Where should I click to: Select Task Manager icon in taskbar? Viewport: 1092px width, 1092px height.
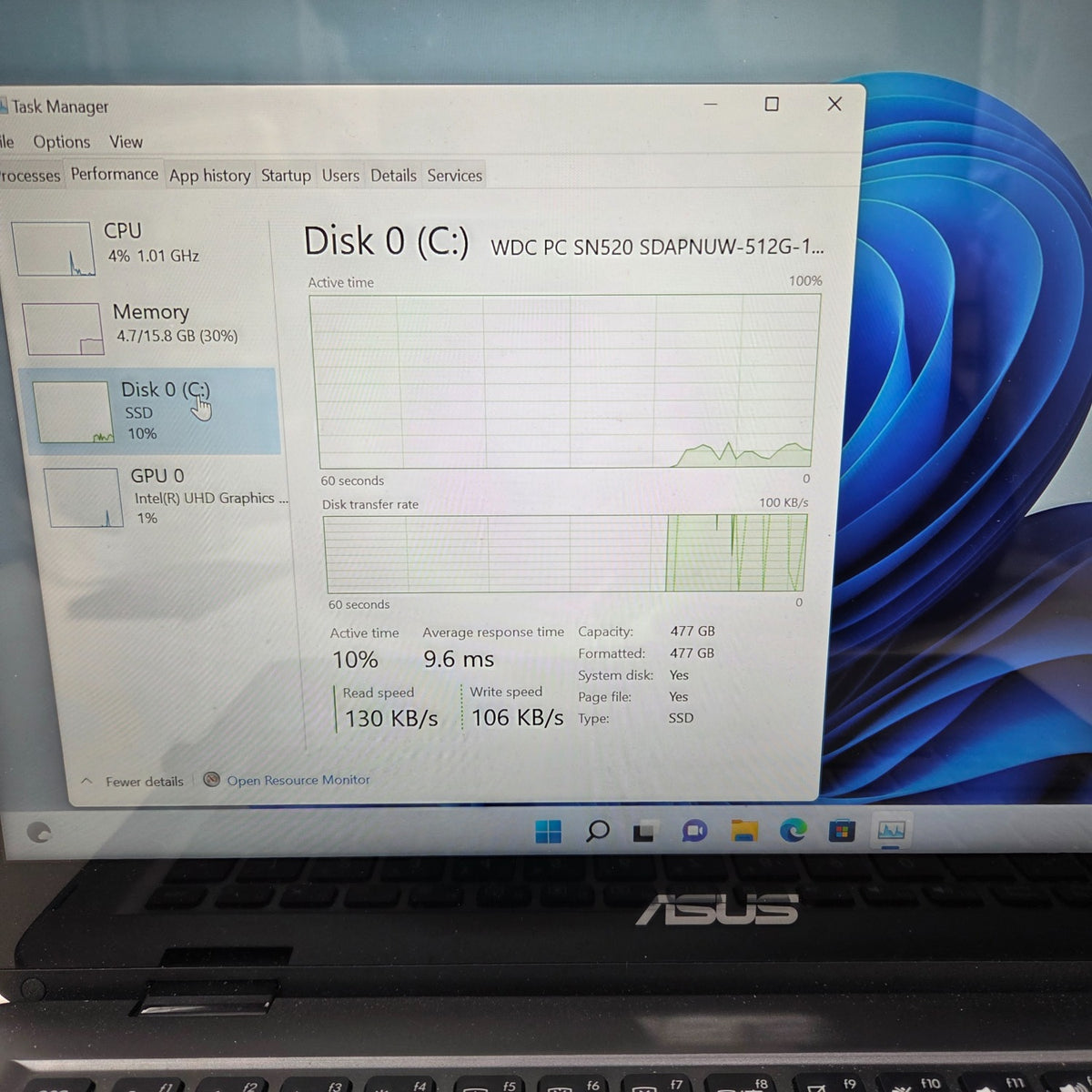pyautogui.click(x=891, y=830)
